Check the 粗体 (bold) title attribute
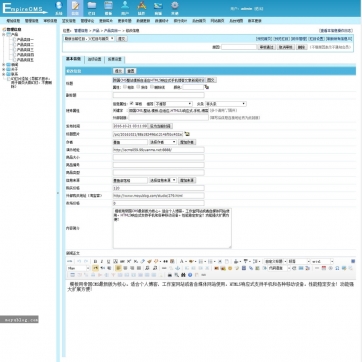 tap(125, 87)
